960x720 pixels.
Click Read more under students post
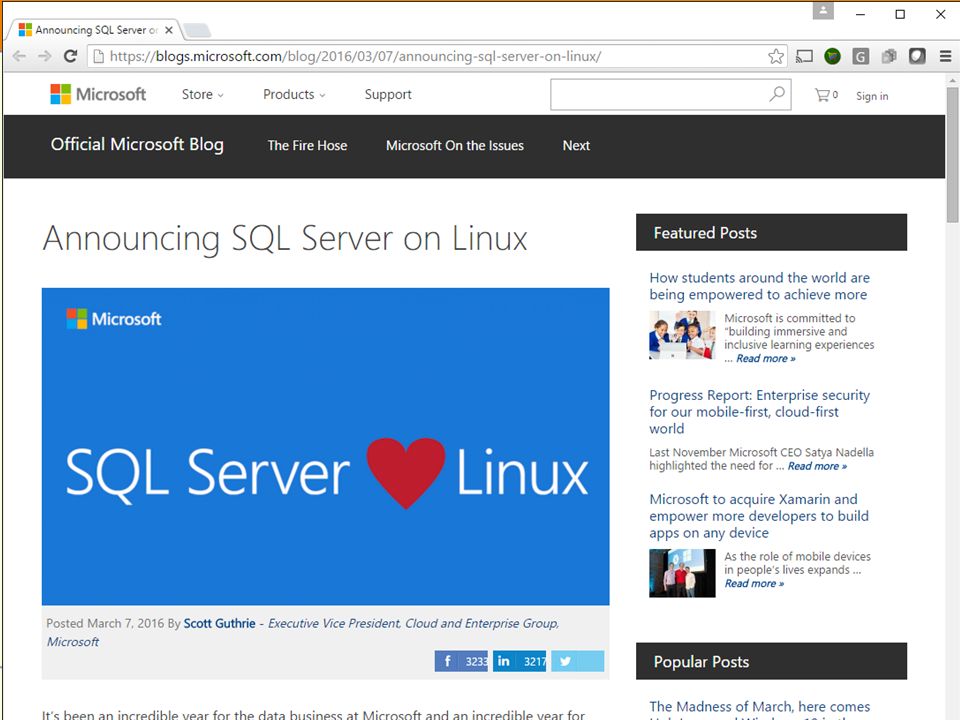(765, 359)
